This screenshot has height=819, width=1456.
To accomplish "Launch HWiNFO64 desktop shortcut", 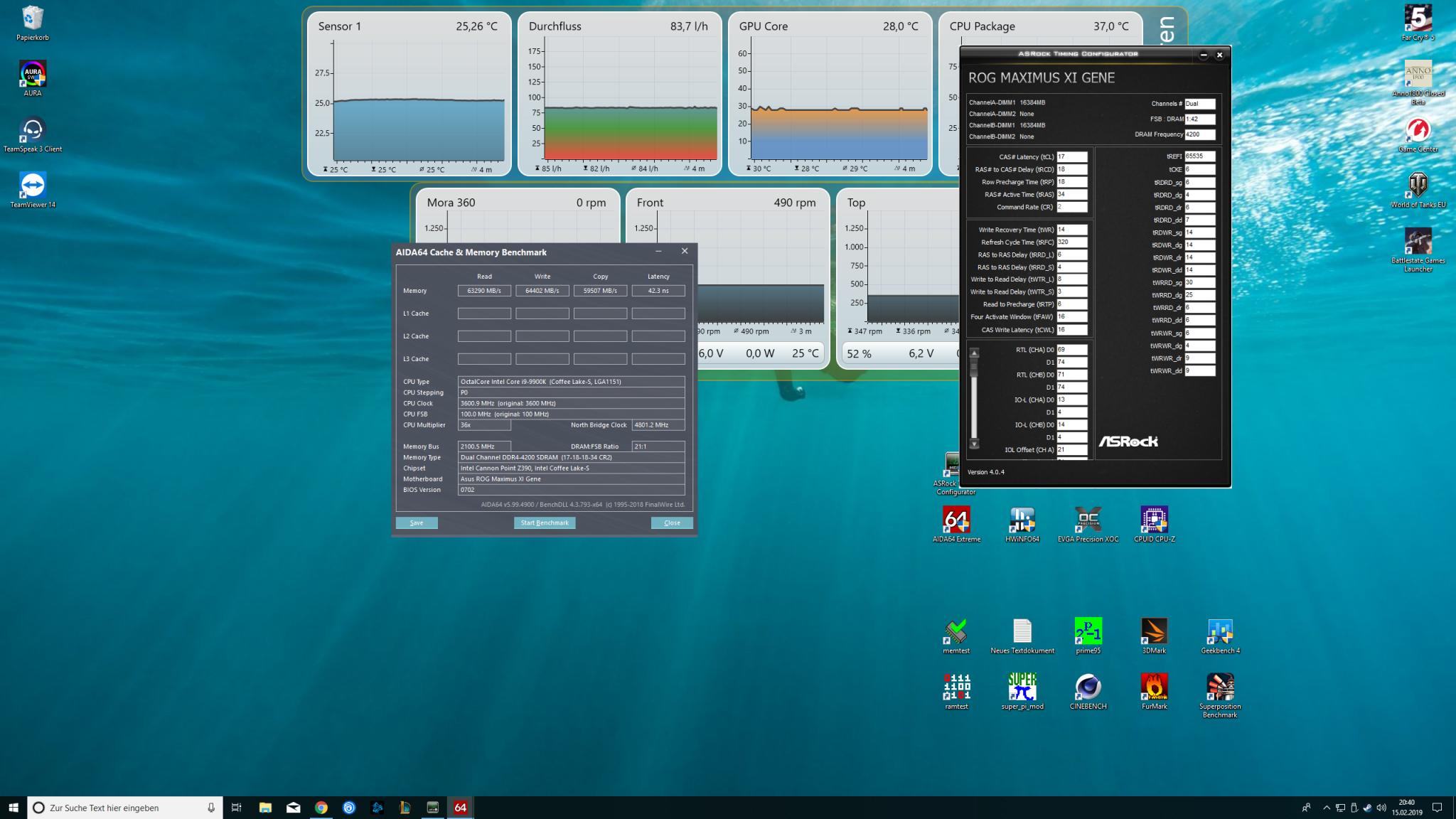I will 1022,525.
